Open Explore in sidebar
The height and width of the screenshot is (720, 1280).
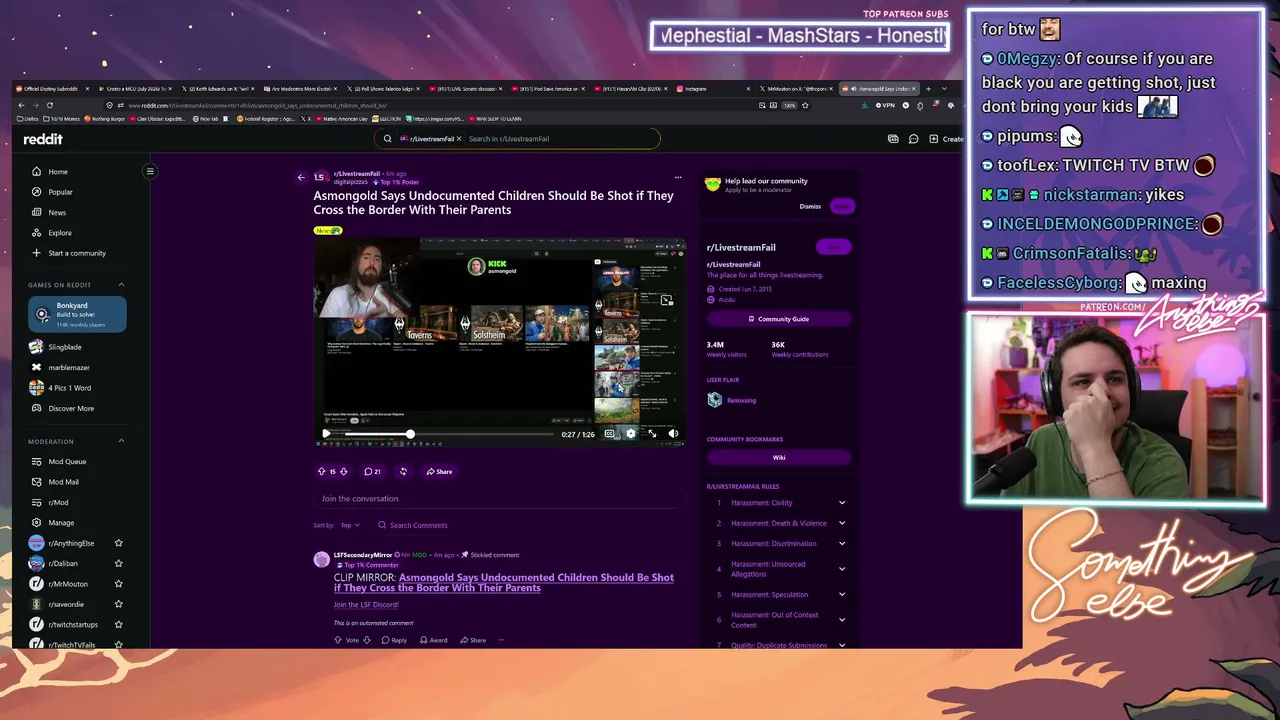click(x=60, y=233)
